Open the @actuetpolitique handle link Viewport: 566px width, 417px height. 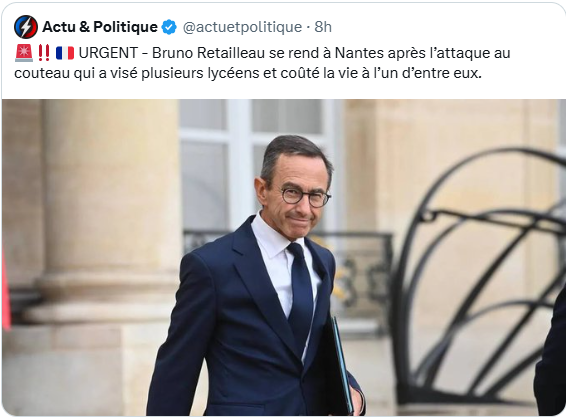click(242, 27)
